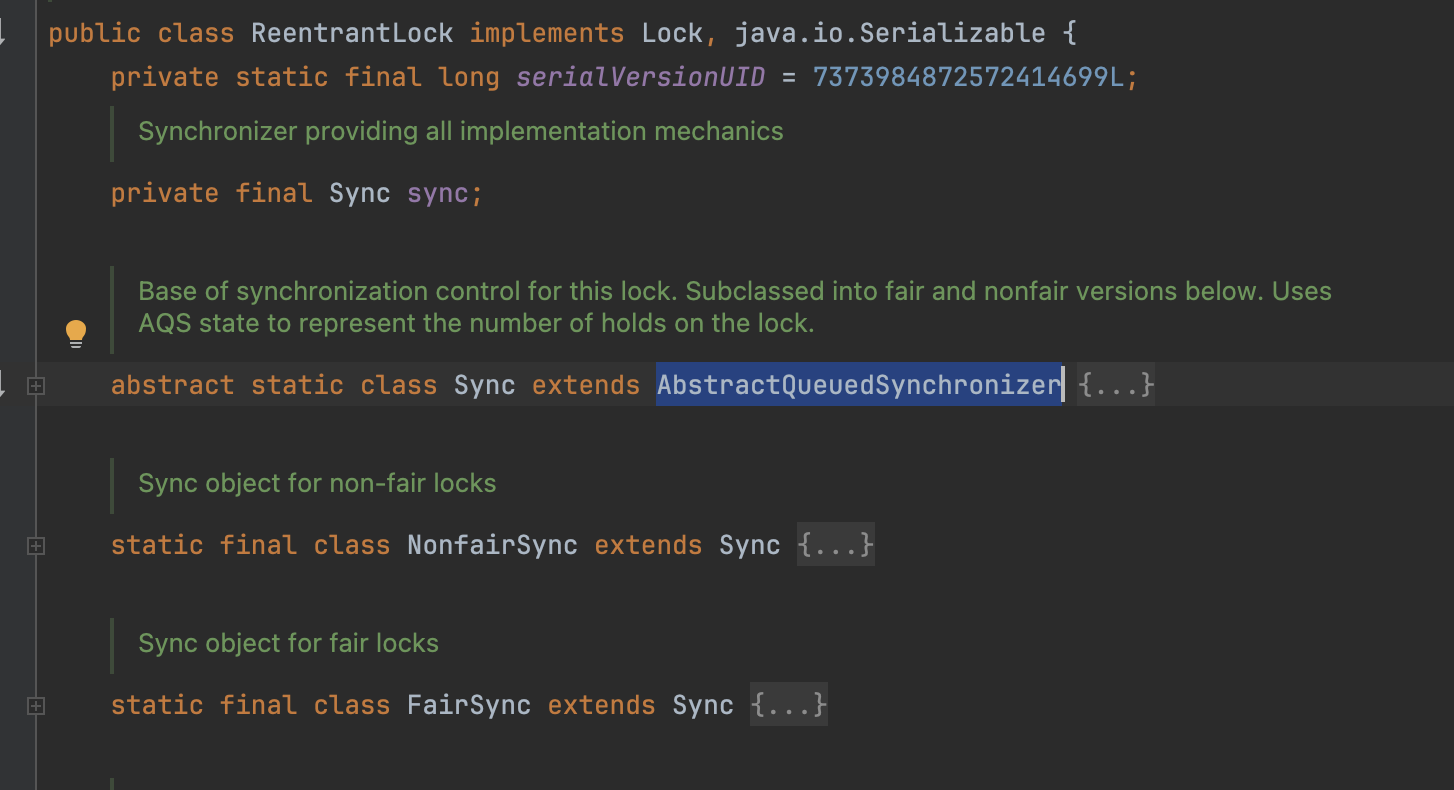The image size is (1454, 790).
Task: Click the Lock interface name after implements
Action: (x=672, y=33)
